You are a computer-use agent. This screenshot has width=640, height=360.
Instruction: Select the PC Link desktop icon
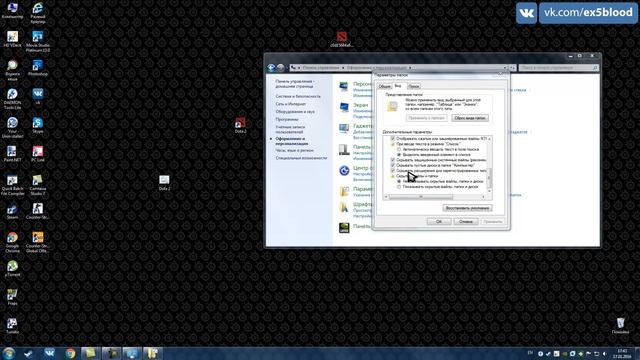[38, 154]
